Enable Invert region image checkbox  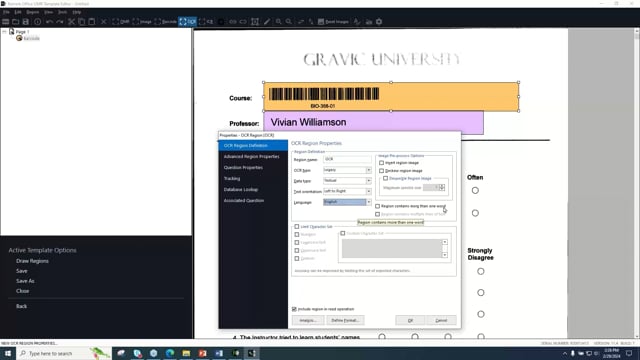pos(382,163)
